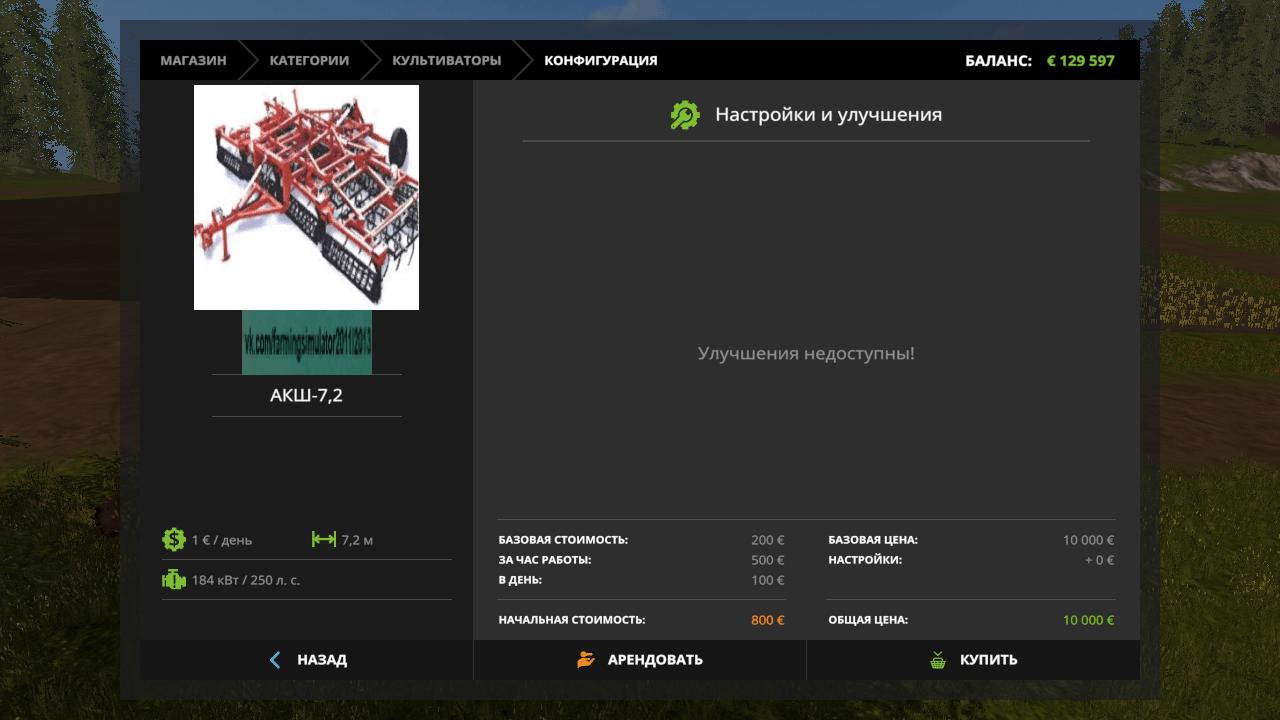Click the working width arrows icon
The width and height of the screenshot is (1280, 720).
323,540
